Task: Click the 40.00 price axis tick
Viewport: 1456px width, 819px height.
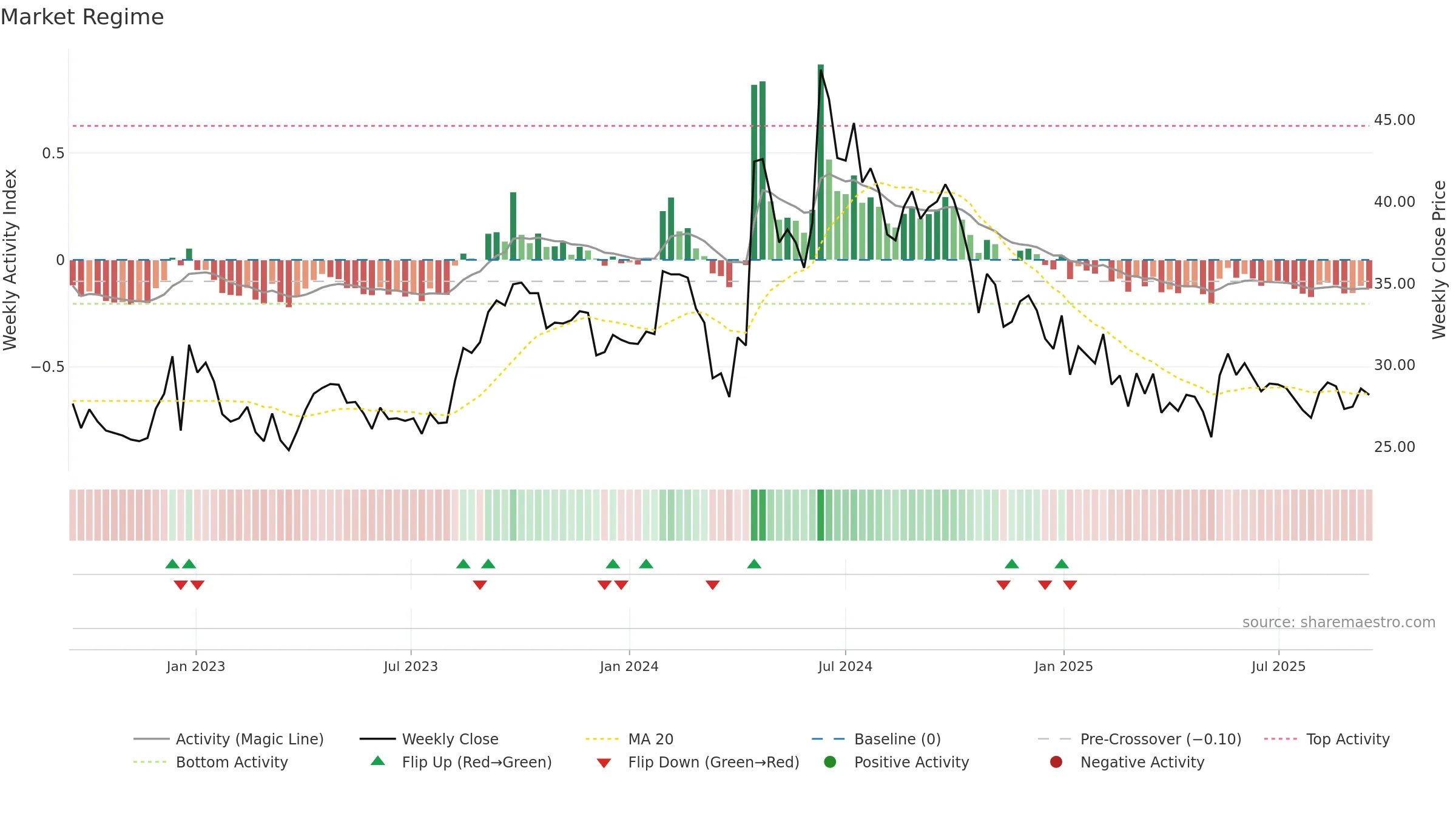Action: pos(1394,201)
